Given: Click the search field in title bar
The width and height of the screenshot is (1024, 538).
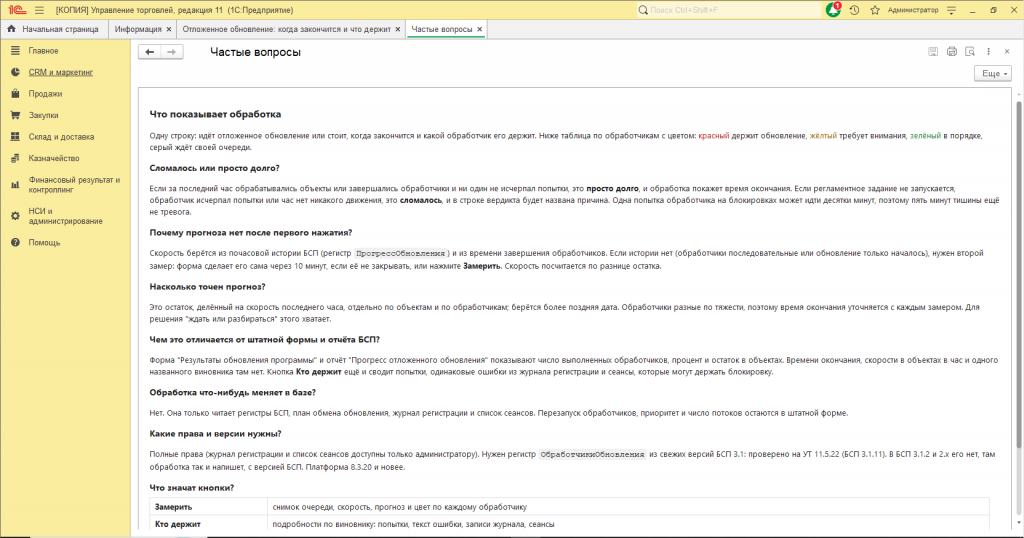Looking at the screenshot, I should pyautogui.click(x=728, y=10).
